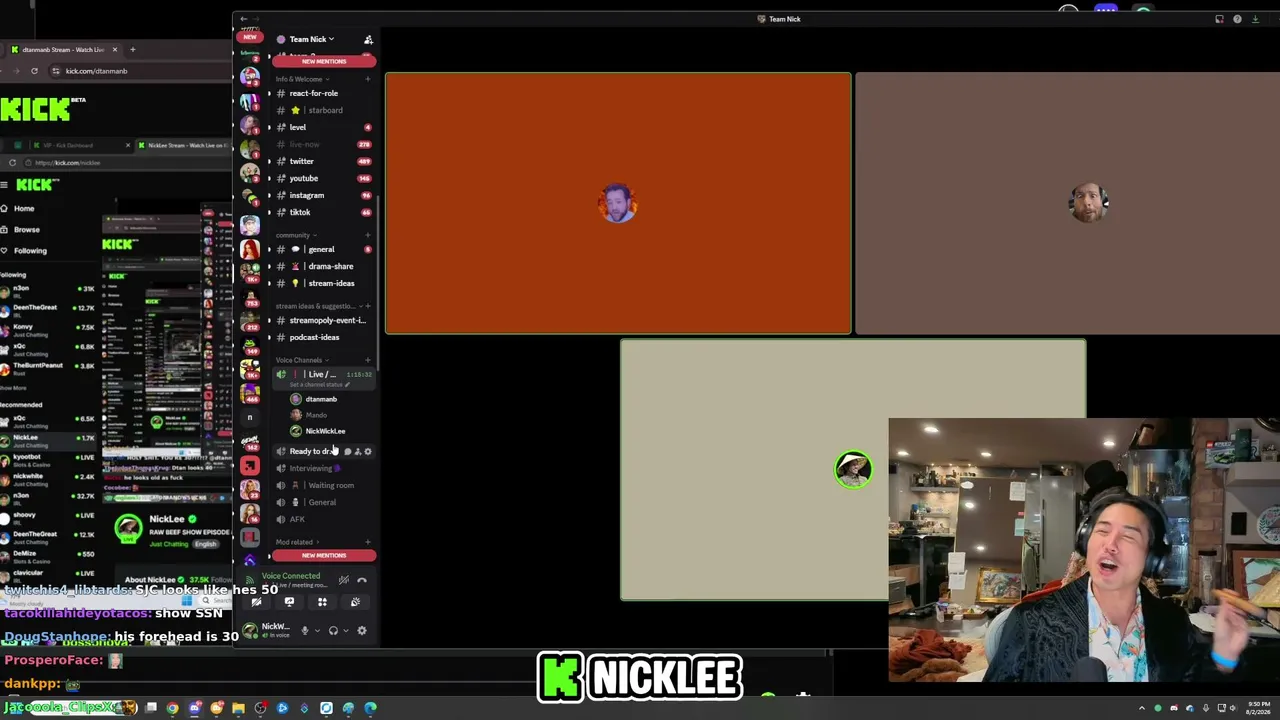Jump to upper NEW MENTIONS pill
Viewport: 1280px width, 720px height.
(x=324, y=61)
